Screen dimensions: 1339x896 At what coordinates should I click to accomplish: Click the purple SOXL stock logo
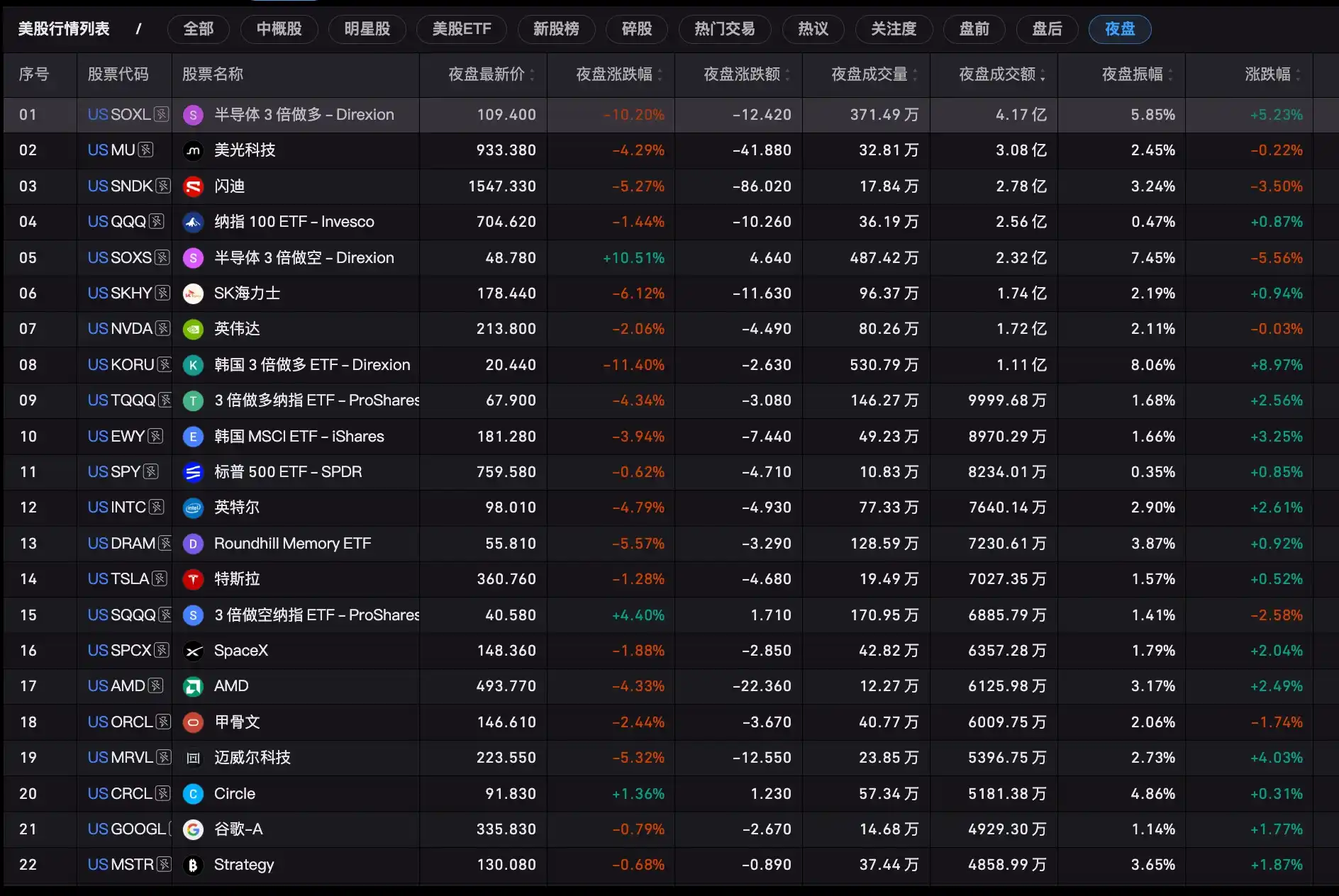click(x=193, y=115)
